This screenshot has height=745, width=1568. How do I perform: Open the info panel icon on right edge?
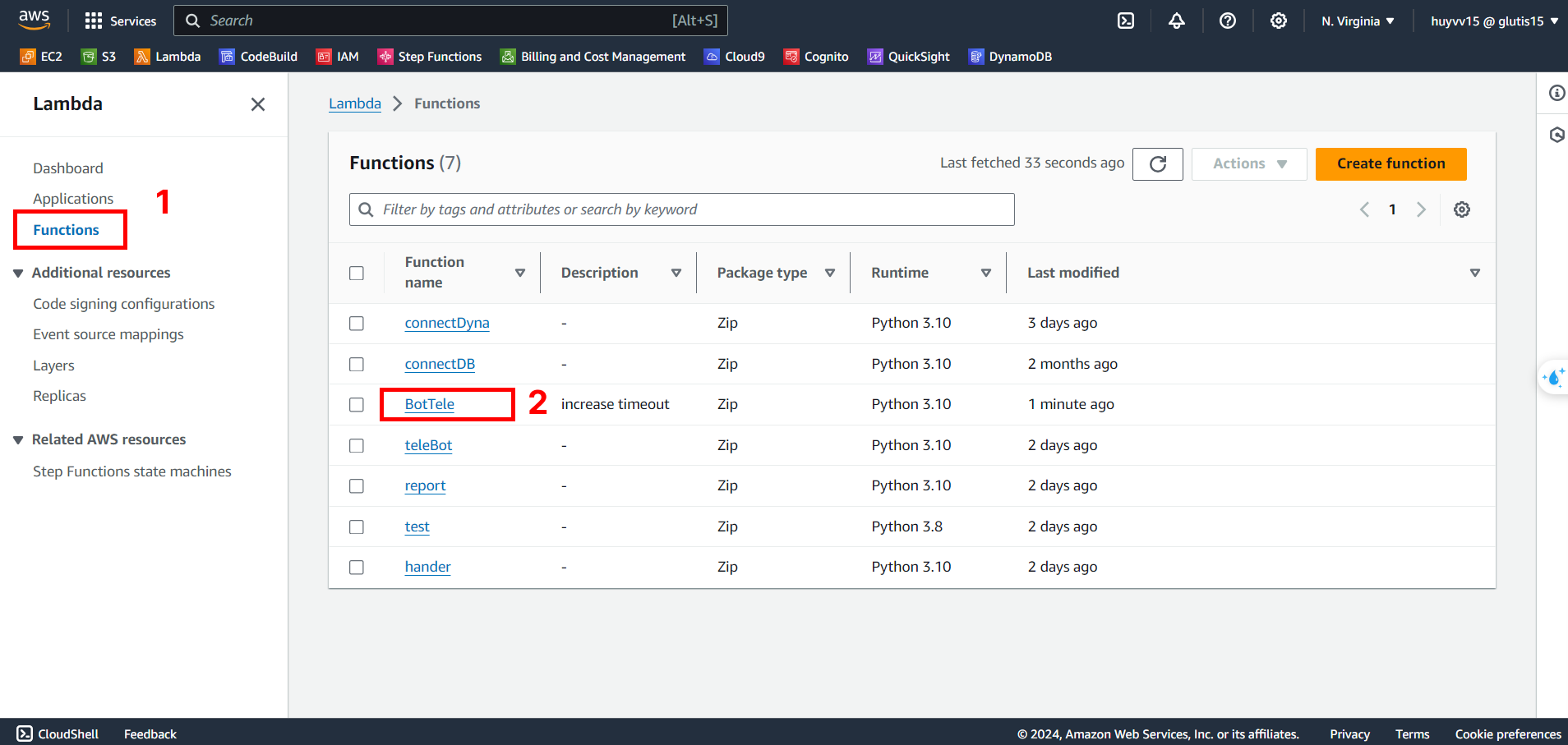coord(1556,93)
